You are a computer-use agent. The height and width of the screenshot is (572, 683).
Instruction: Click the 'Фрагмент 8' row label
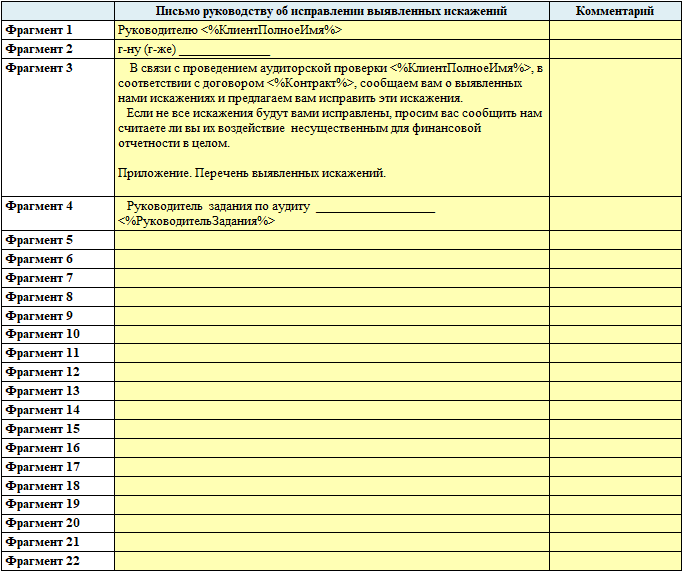(x=58, y=297)
